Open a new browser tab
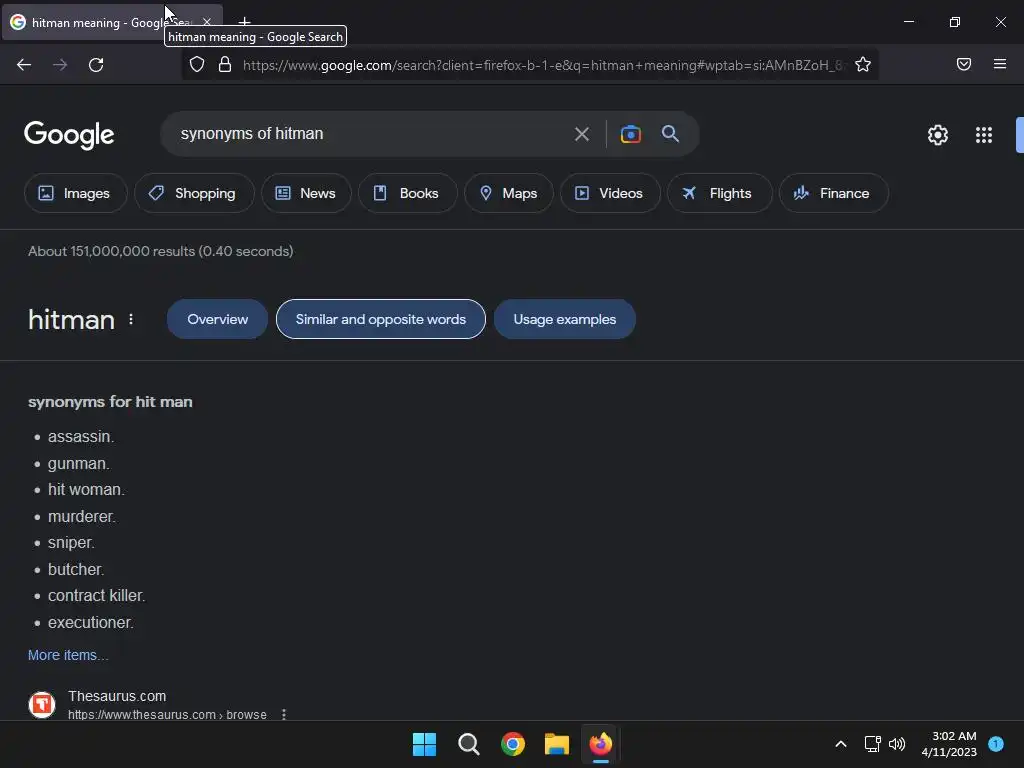This screenshot has width=1024, height=768. [244, 22]
